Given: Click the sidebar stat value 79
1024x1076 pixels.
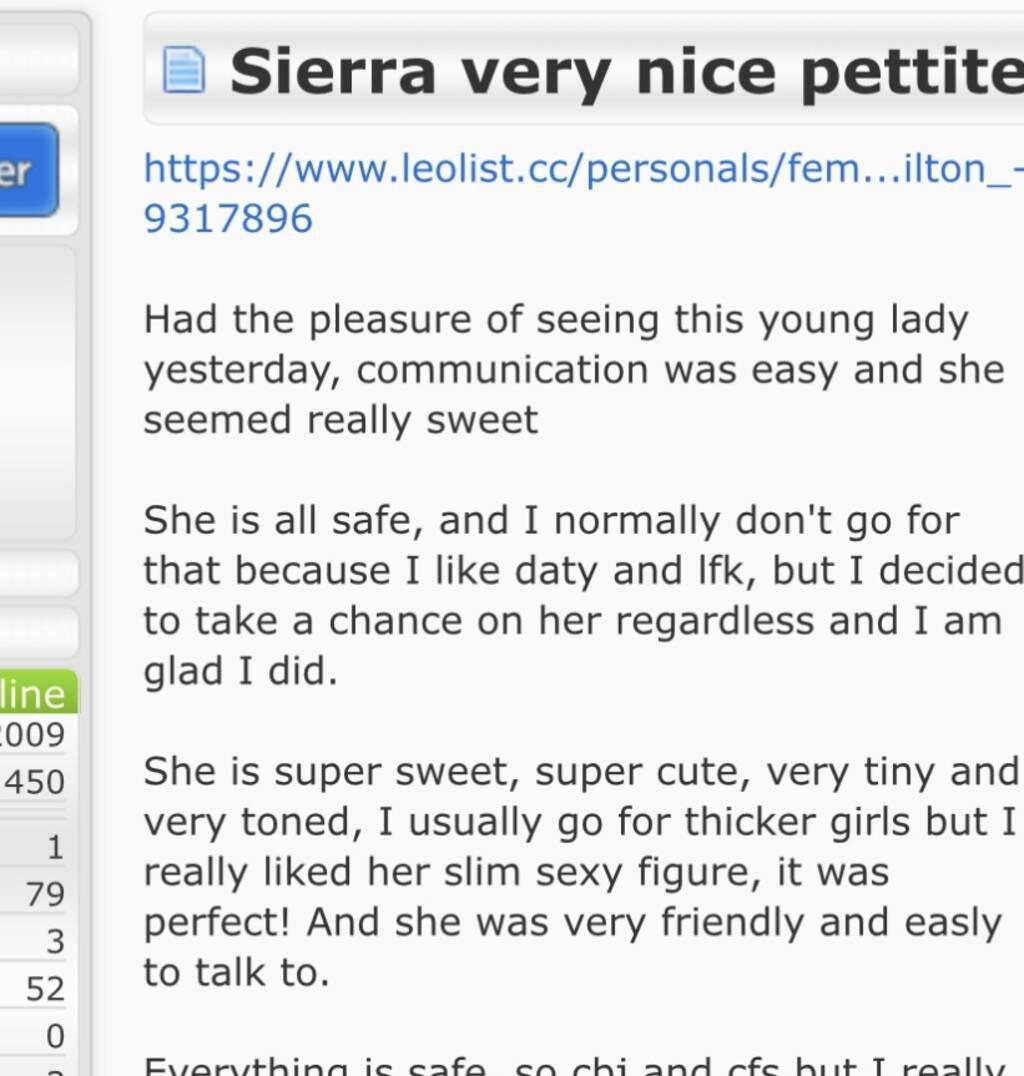Looking at the screenshot, I should pos(45,893).
